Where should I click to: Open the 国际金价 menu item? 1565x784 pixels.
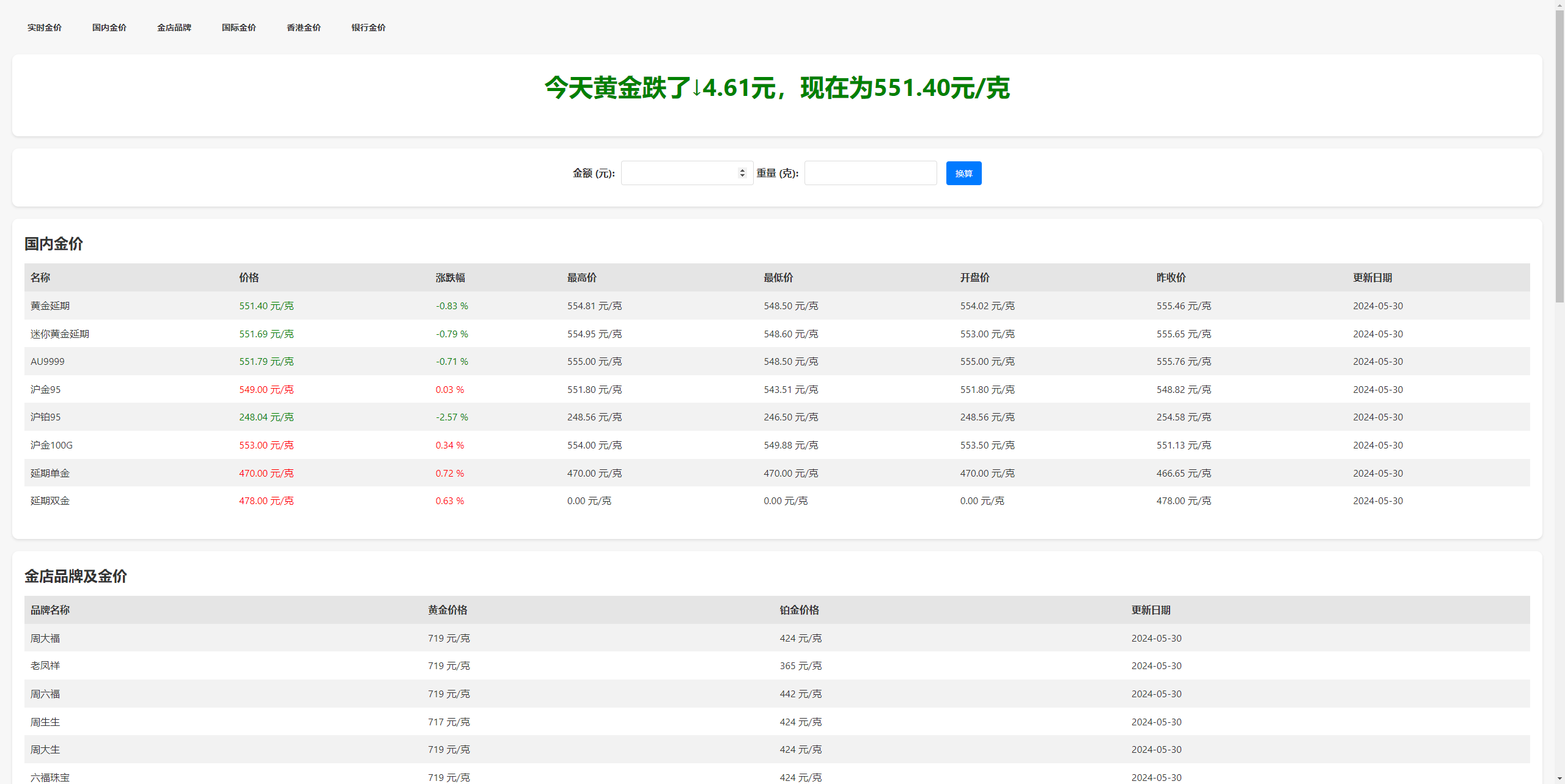[x=238, y=27]
